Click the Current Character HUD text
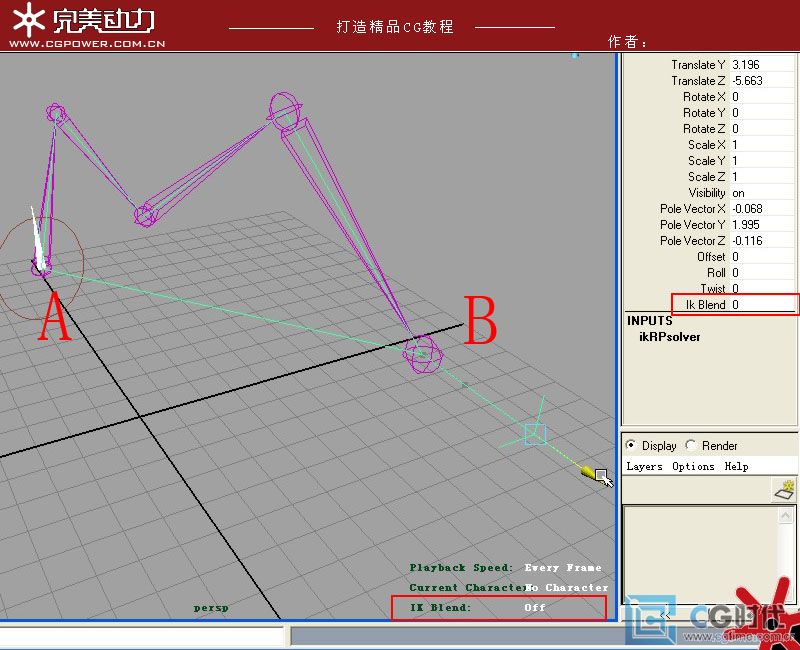 509,587
